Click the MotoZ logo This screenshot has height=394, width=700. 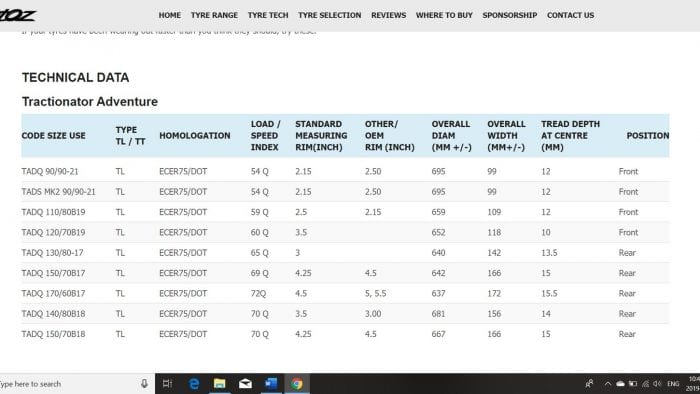[x=17, y=15]
